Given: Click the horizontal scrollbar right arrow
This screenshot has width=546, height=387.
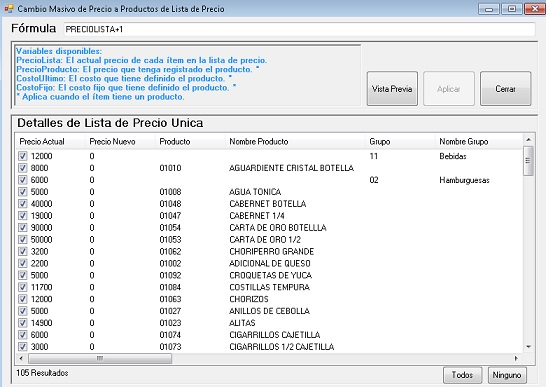Looking at the screenshot, I should coord(516,358).
